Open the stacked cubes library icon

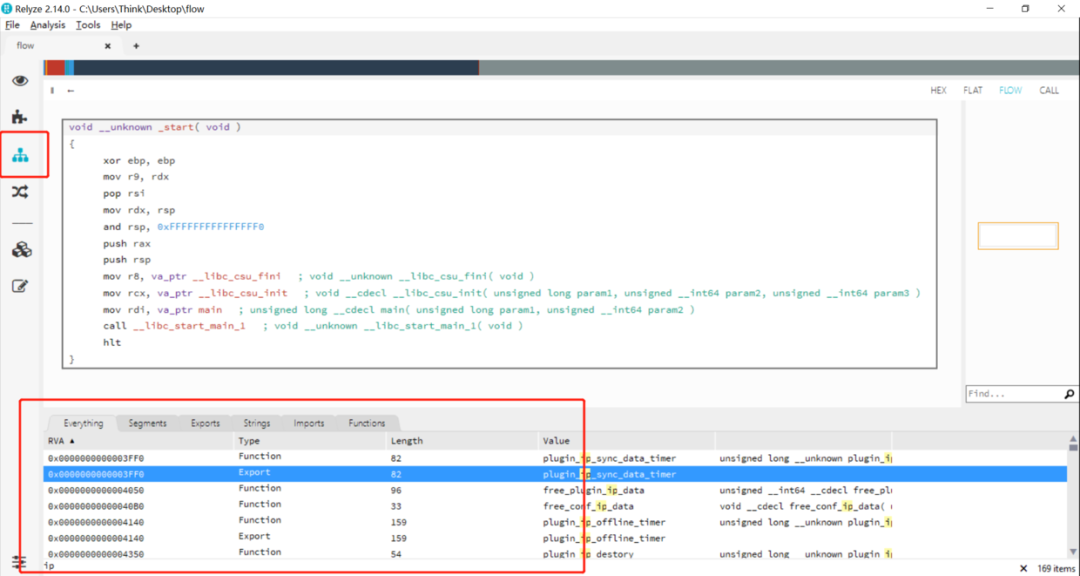pos(20,249)
